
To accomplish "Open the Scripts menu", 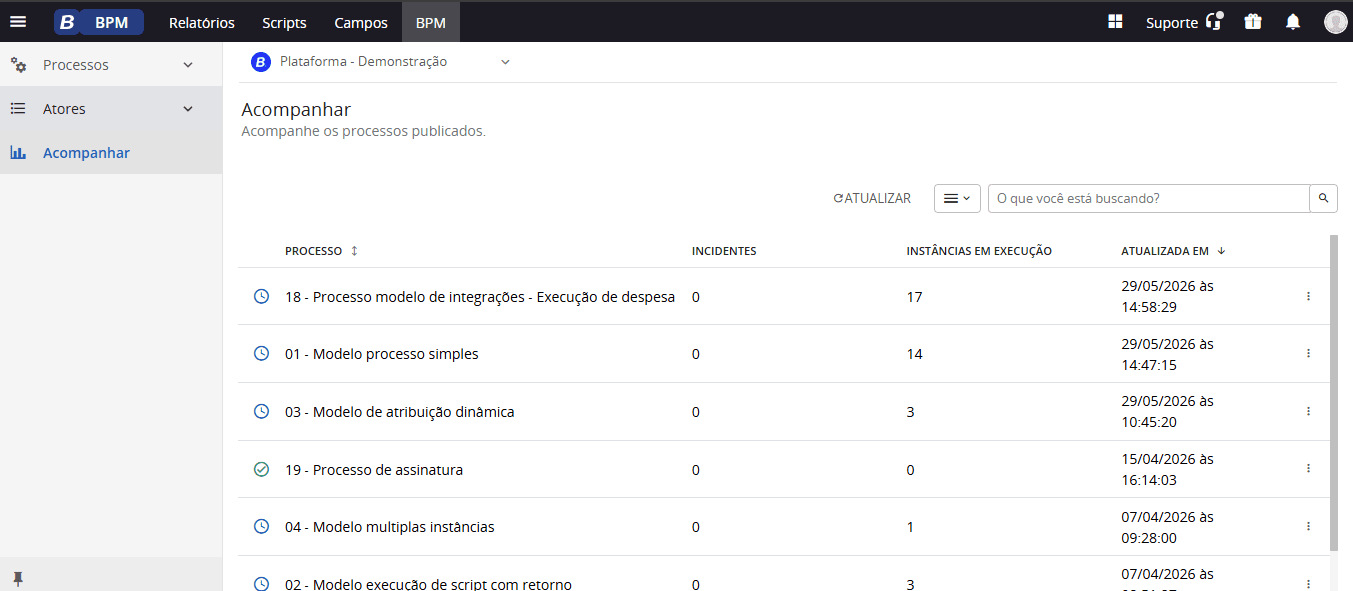I will pos(284,22).
